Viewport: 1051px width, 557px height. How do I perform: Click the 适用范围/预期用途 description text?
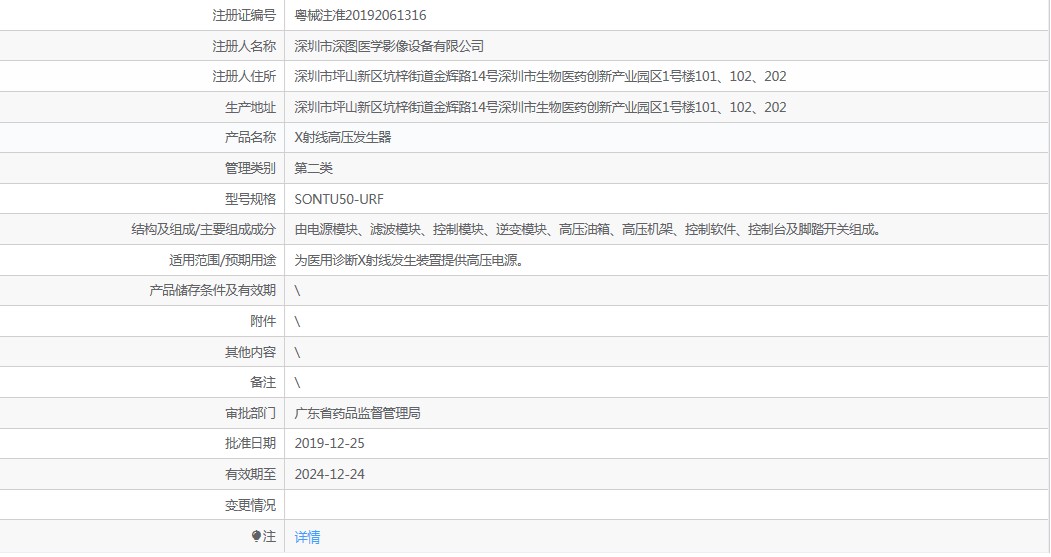click(x=410, y=260)
